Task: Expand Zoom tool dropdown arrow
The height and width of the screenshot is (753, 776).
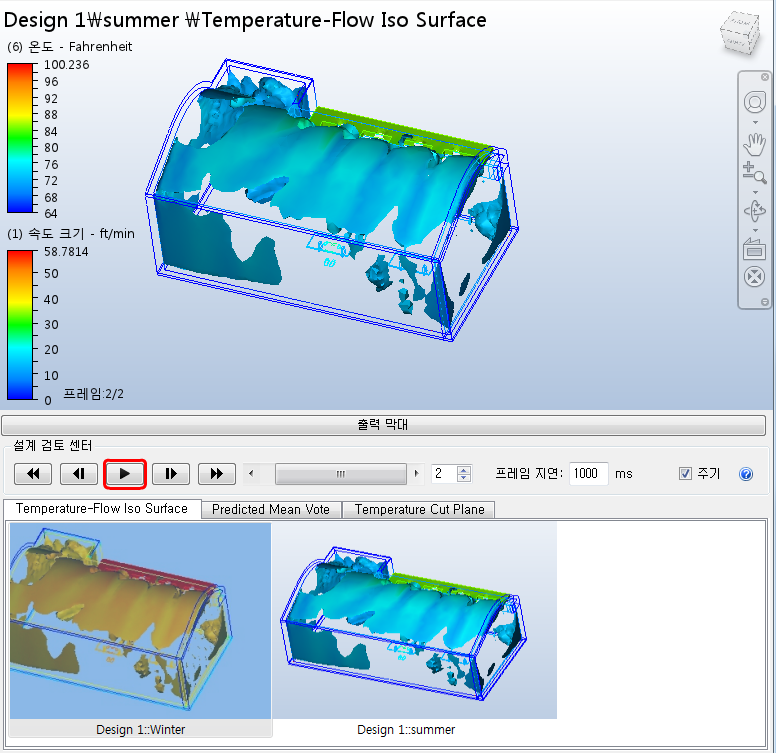Action: click(x=755, y=192)
